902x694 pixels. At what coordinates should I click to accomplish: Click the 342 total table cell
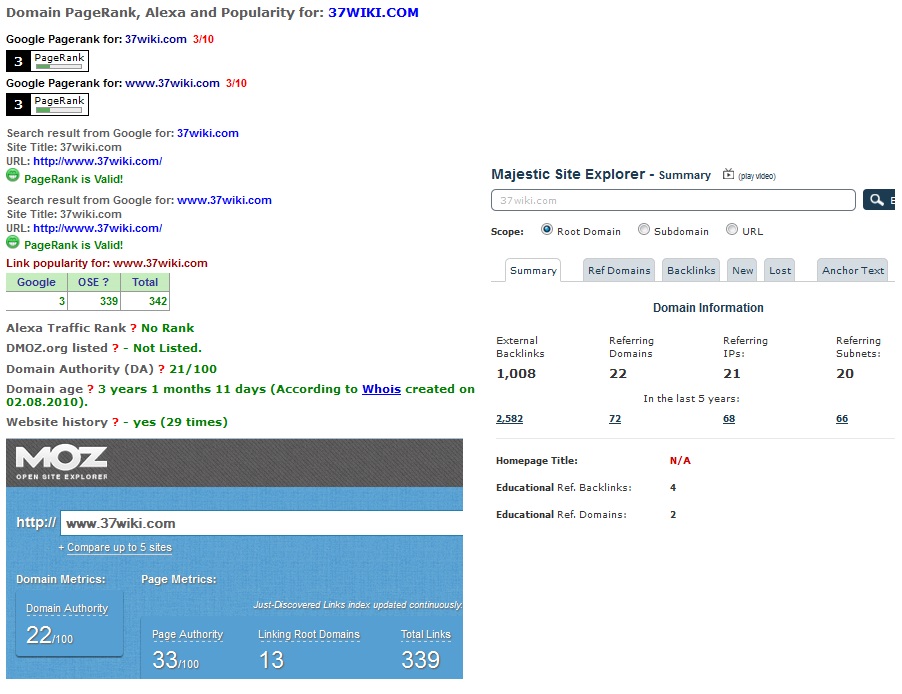[145, 301]
